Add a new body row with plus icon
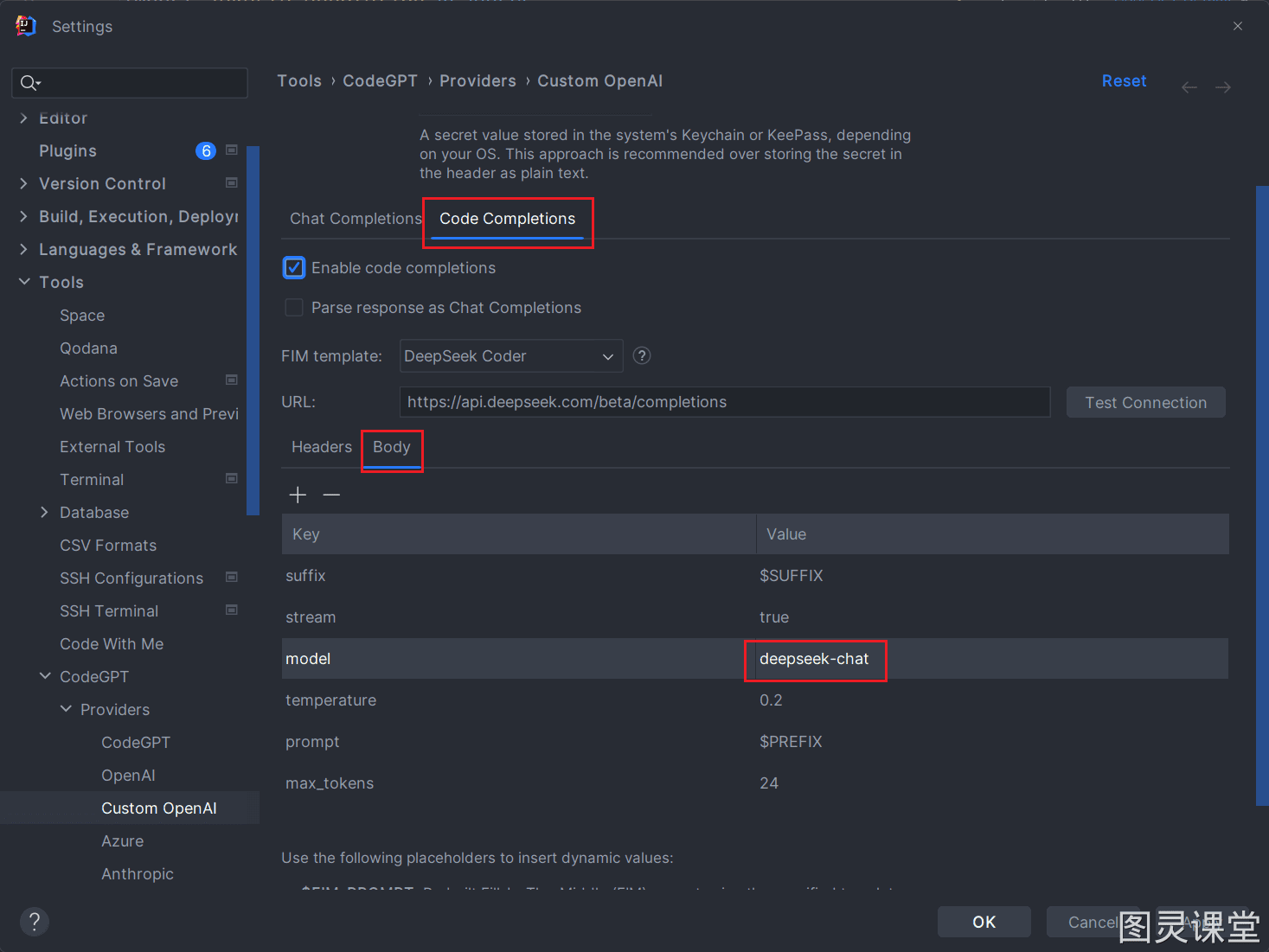 [298, 495]
